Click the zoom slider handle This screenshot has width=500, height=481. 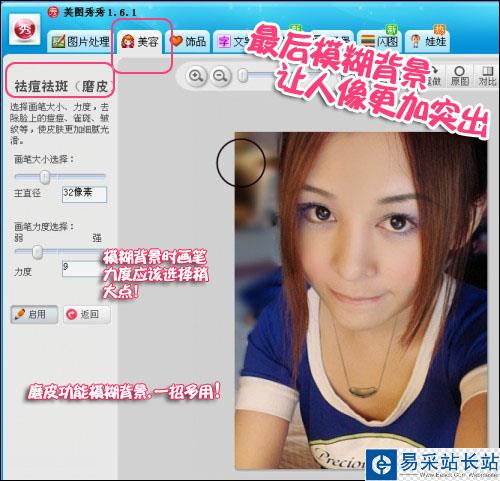(x=244, y=76)
